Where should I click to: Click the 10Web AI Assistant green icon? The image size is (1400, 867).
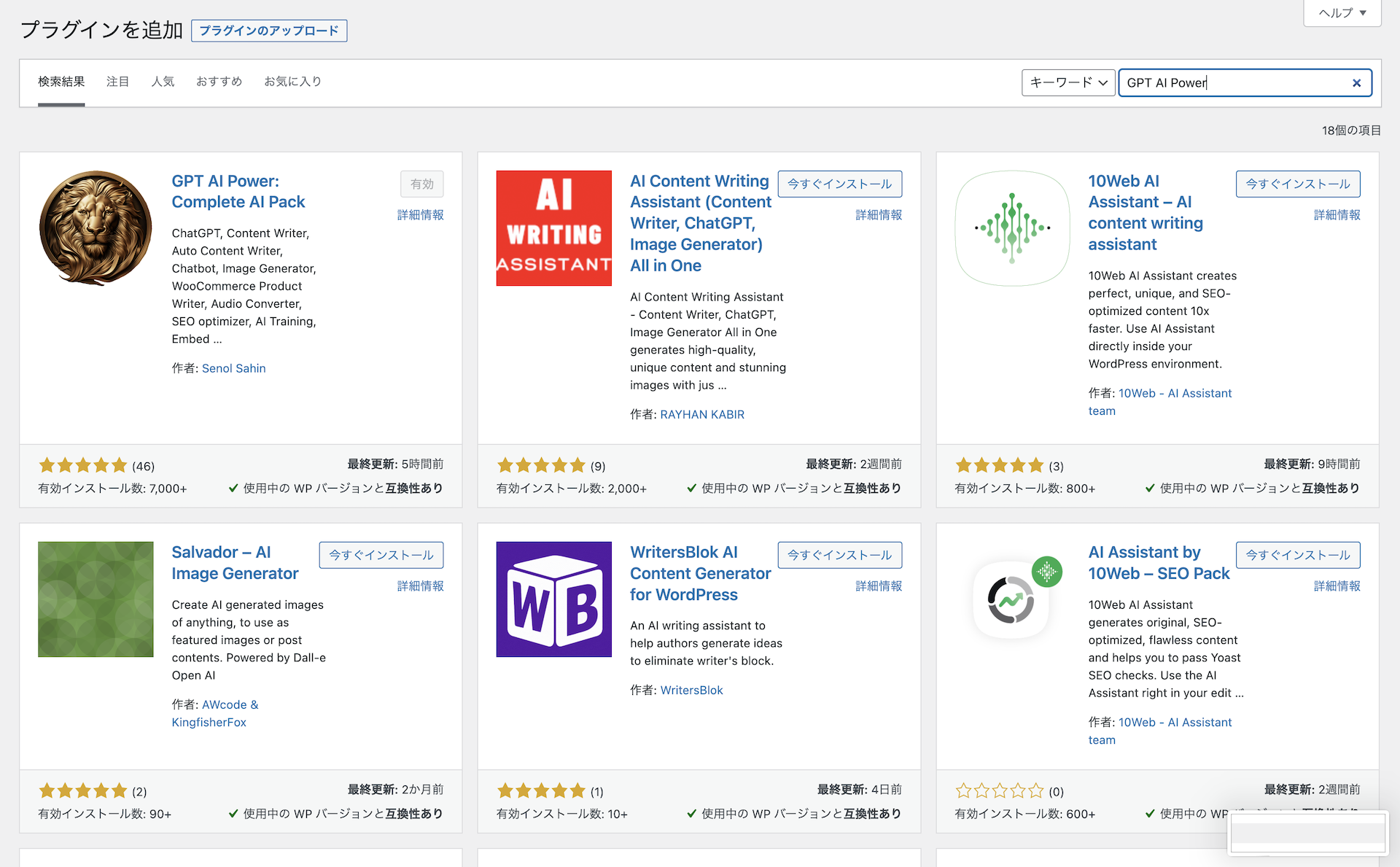1012,228
